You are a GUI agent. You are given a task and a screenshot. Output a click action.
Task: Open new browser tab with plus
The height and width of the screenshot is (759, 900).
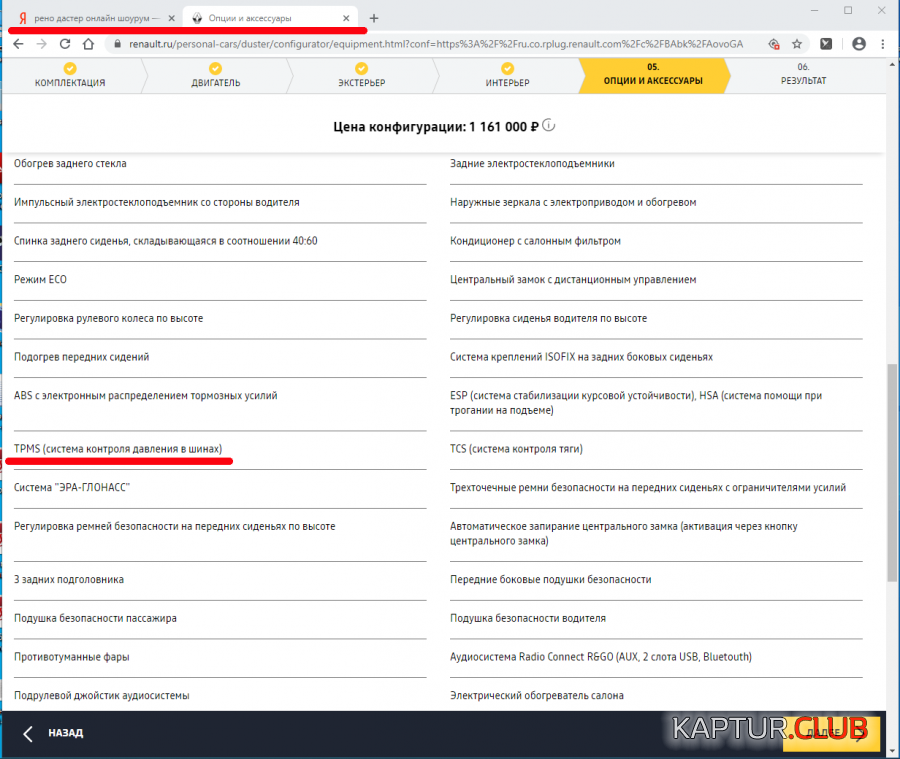(374, 18)
